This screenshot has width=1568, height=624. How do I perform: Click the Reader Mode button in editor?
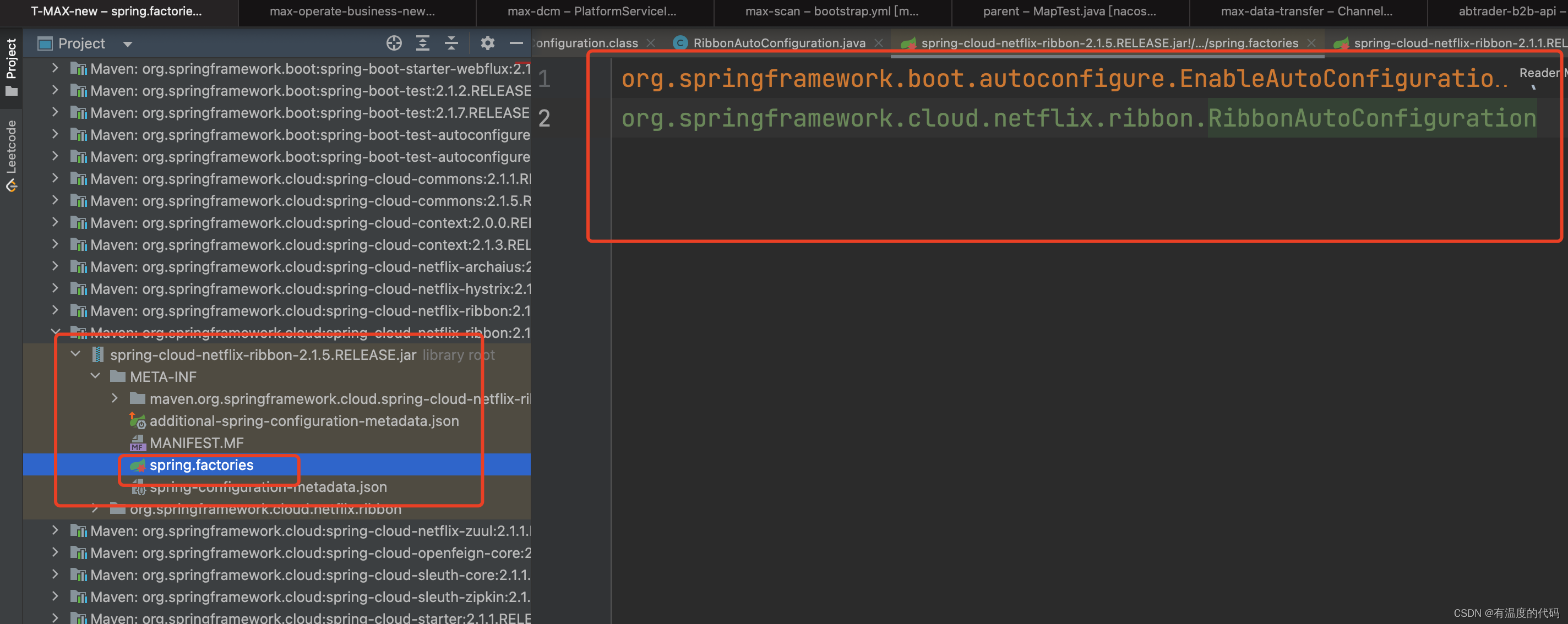coord(1540,73)
